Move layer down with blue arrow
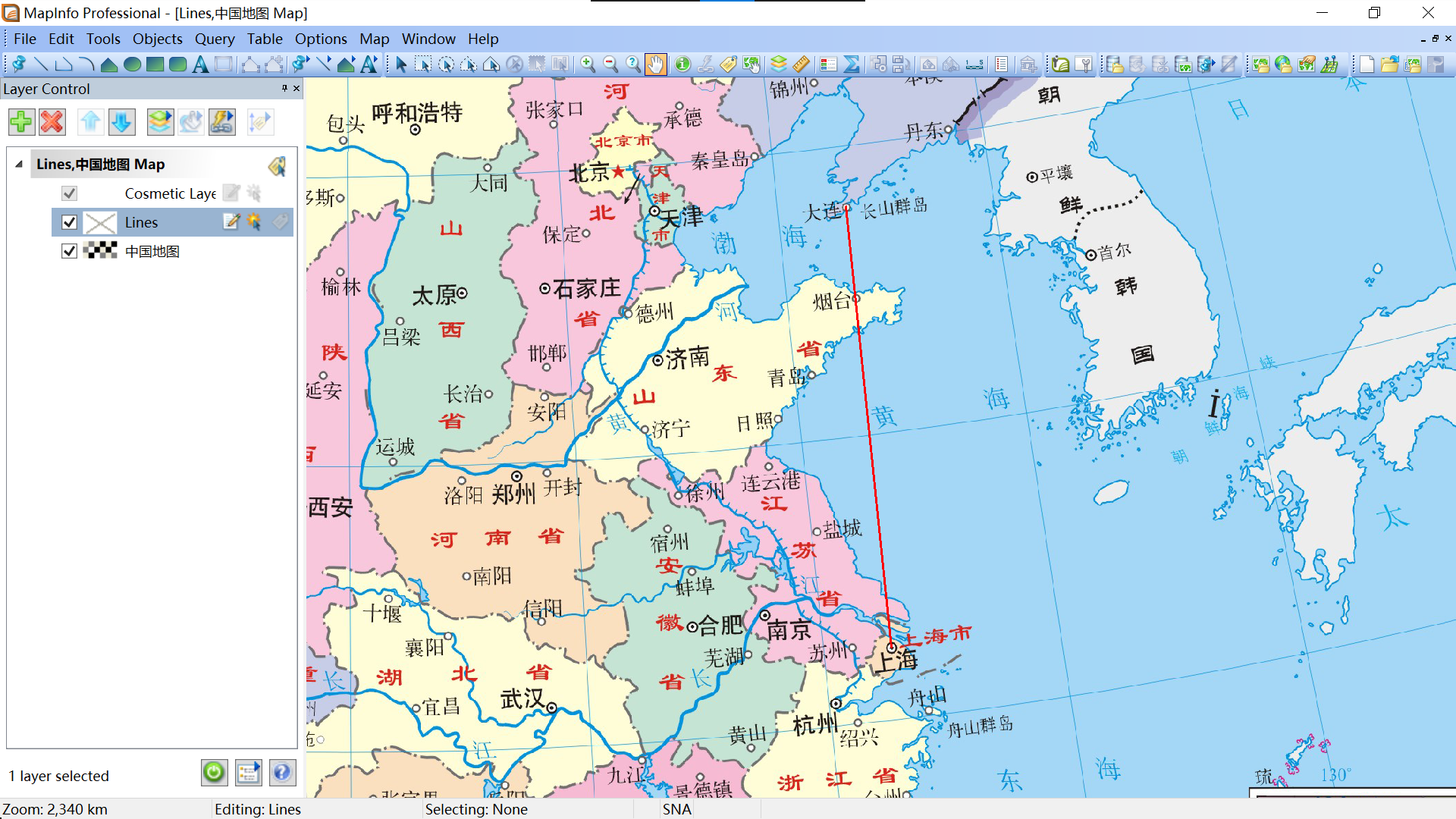Viewport: 1456px width, 819px height. click(121, 122)
